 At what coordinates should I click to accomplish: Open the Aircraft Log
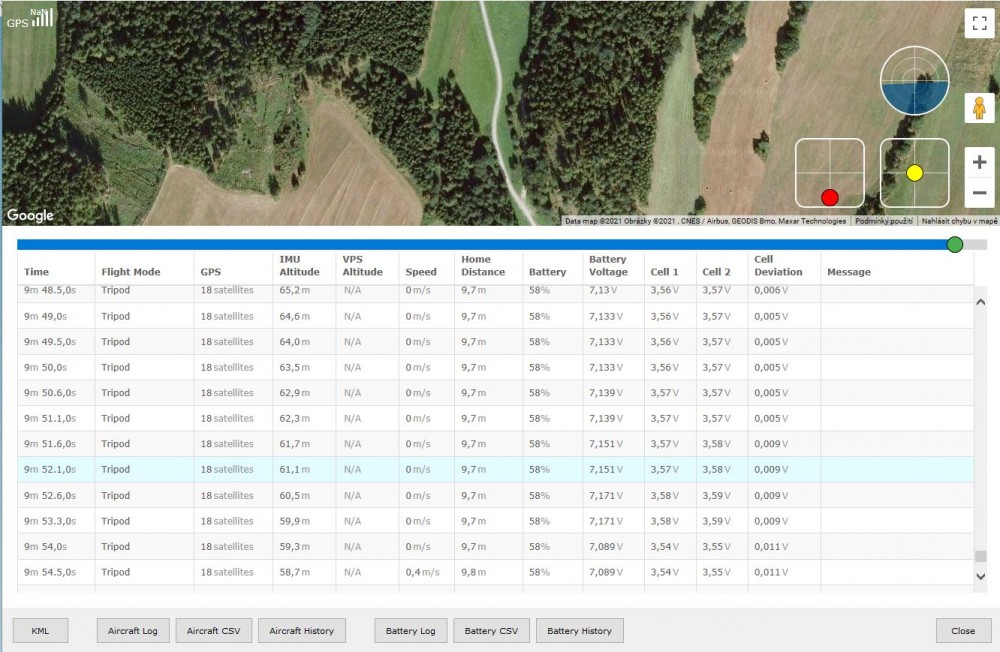(x=133, y=631)
